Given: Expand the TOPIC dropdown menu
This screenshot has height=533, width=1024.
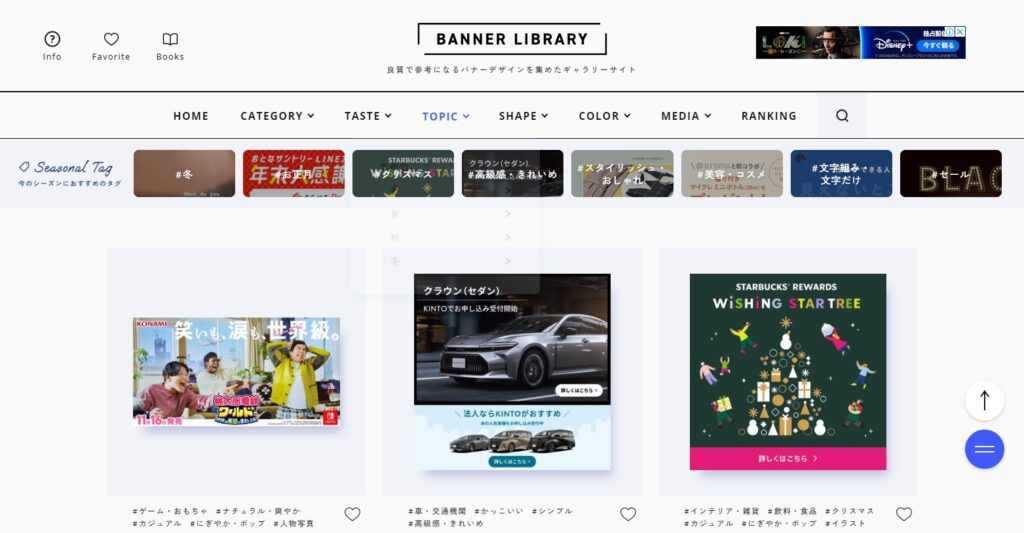Looking at the screenshot, I should [x=445, y=116].
